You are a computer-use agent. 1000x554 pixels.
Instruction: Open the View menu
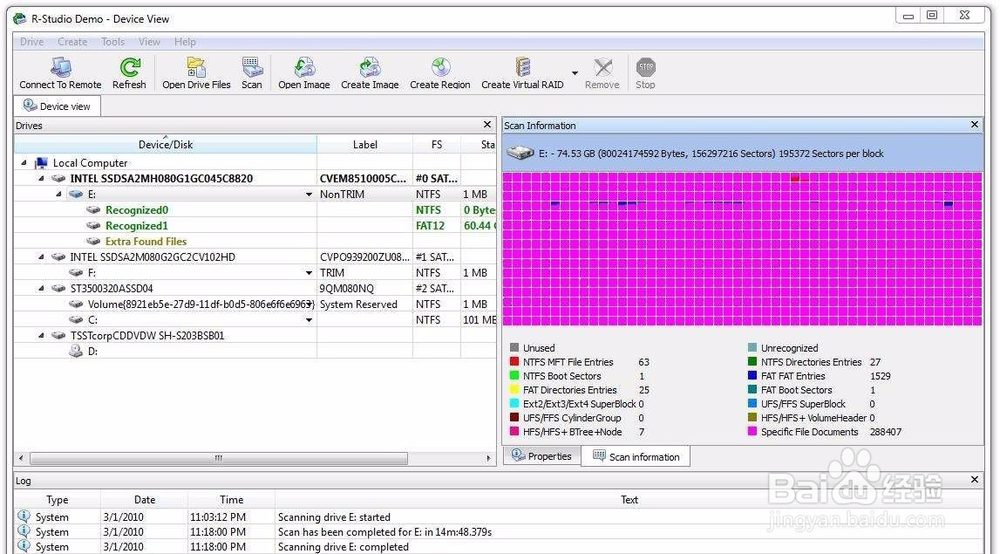(x=149, y=41)
